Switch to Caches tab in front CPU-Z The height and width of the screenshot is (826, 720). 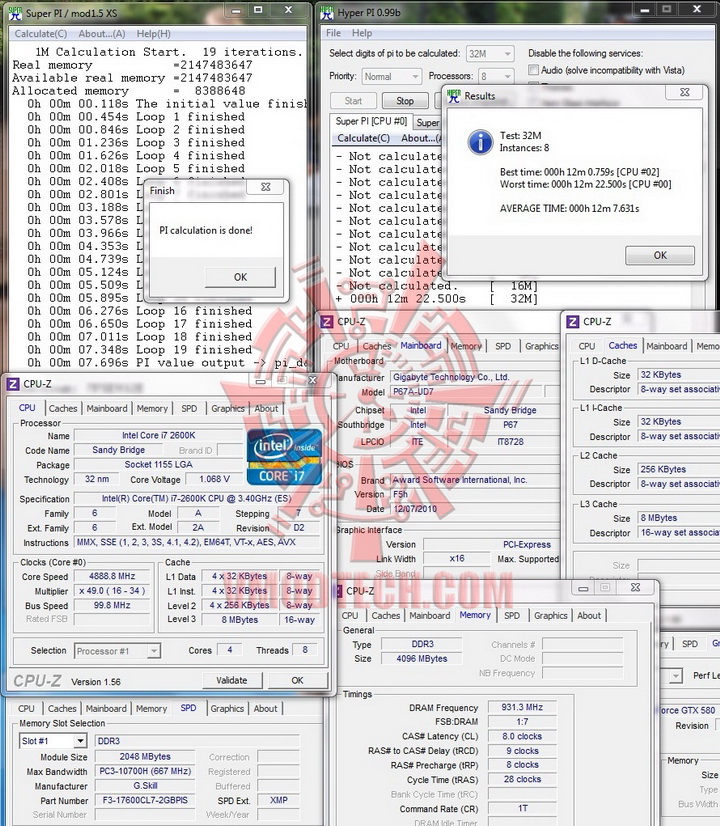(x=63, y=408)
